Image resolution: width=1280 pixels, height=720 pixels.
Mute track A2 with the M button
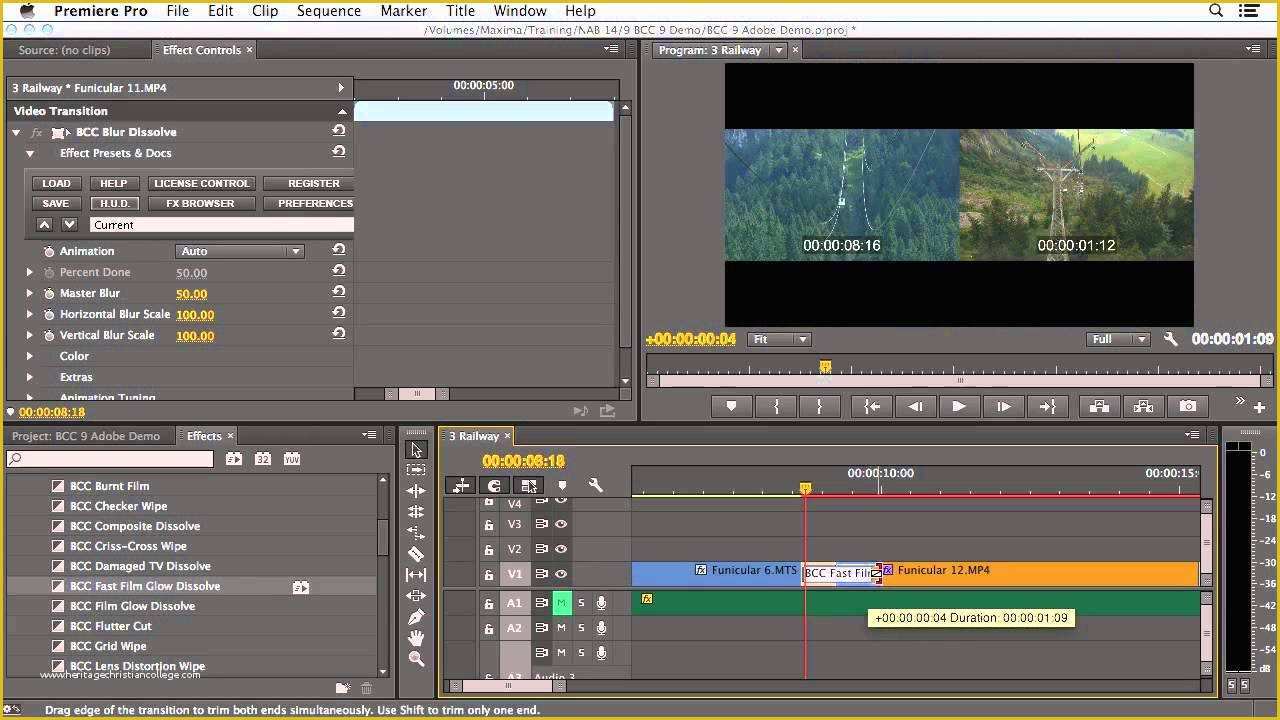click(x=562, y=628)
